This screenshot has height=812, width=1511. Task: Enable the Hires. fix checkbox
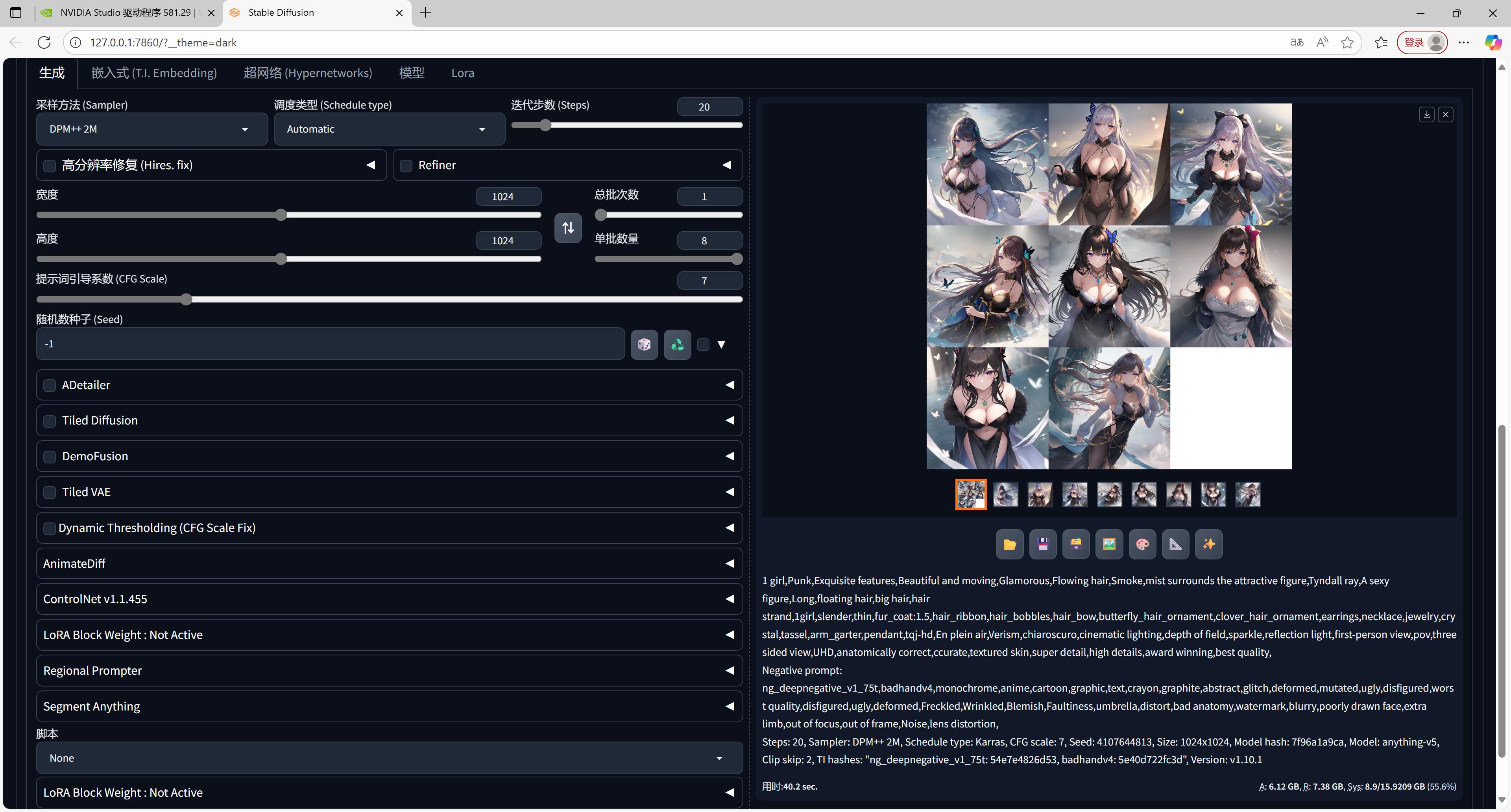click(x=50, y=166)
